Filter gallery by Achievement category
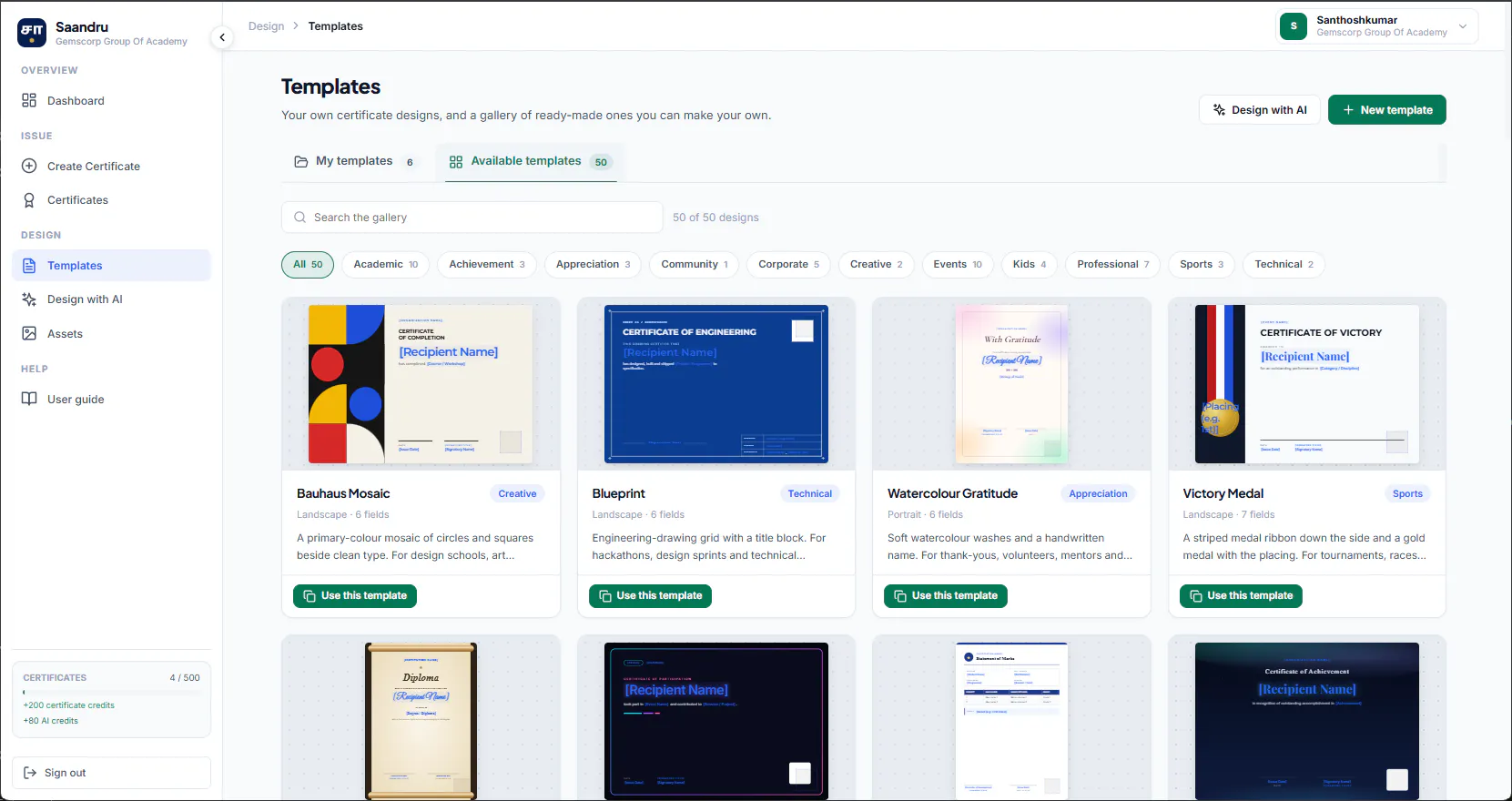This screenshot has height=801, width=1512. [x=487, y=264]
